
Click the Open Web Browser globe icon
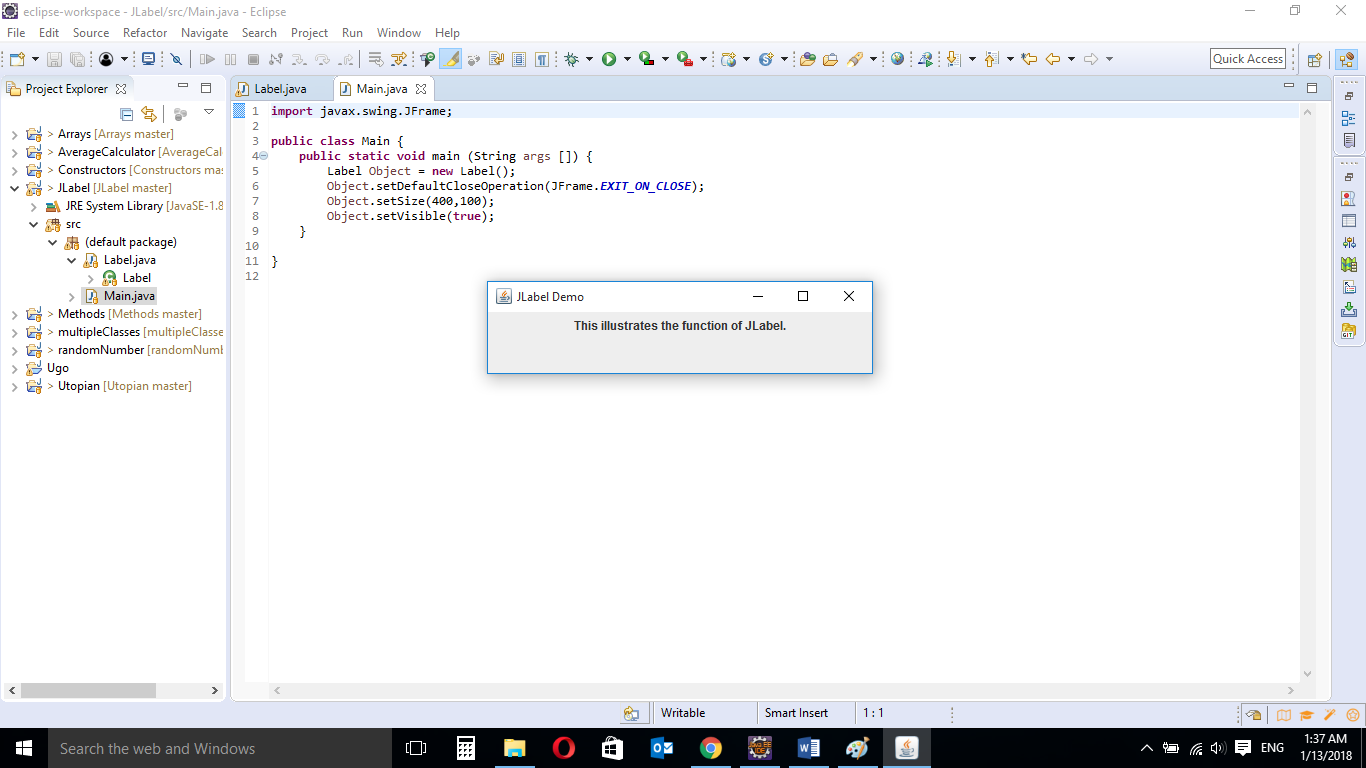pyautogui.click(x=897, y=60)
